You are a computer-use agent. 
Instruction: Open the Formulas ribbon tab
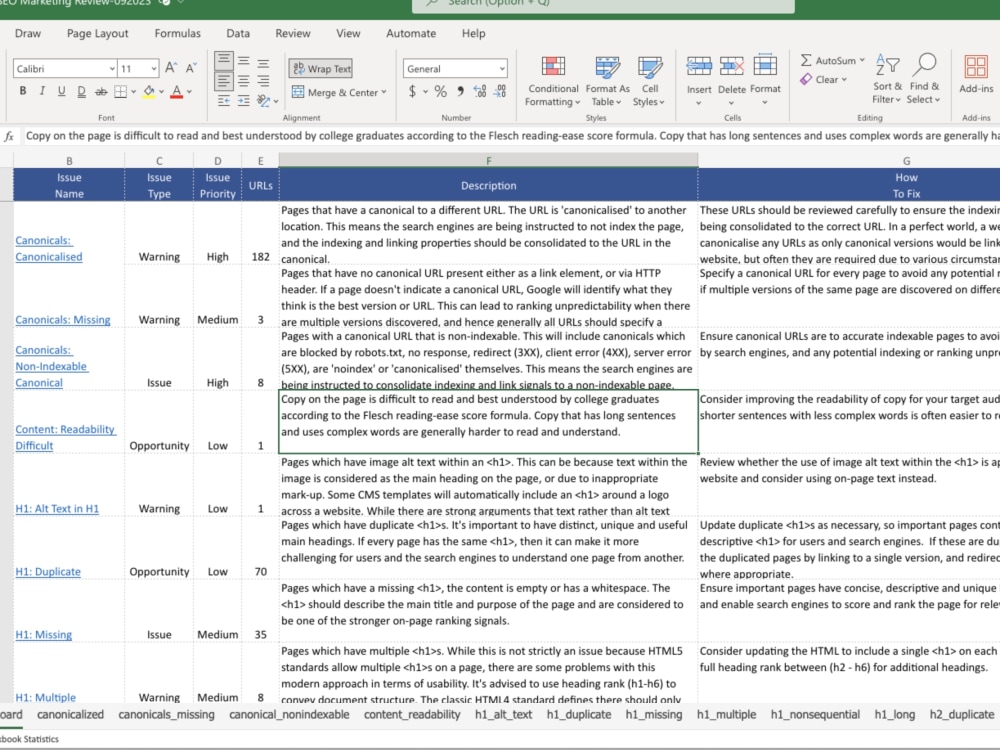pyautogui.click(x=177, y=33)
